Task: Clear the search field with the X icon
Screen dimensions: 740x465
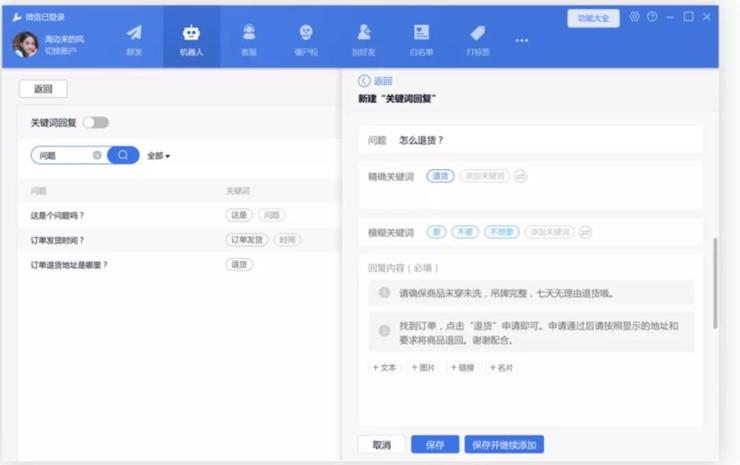Action: pos(97,155)
